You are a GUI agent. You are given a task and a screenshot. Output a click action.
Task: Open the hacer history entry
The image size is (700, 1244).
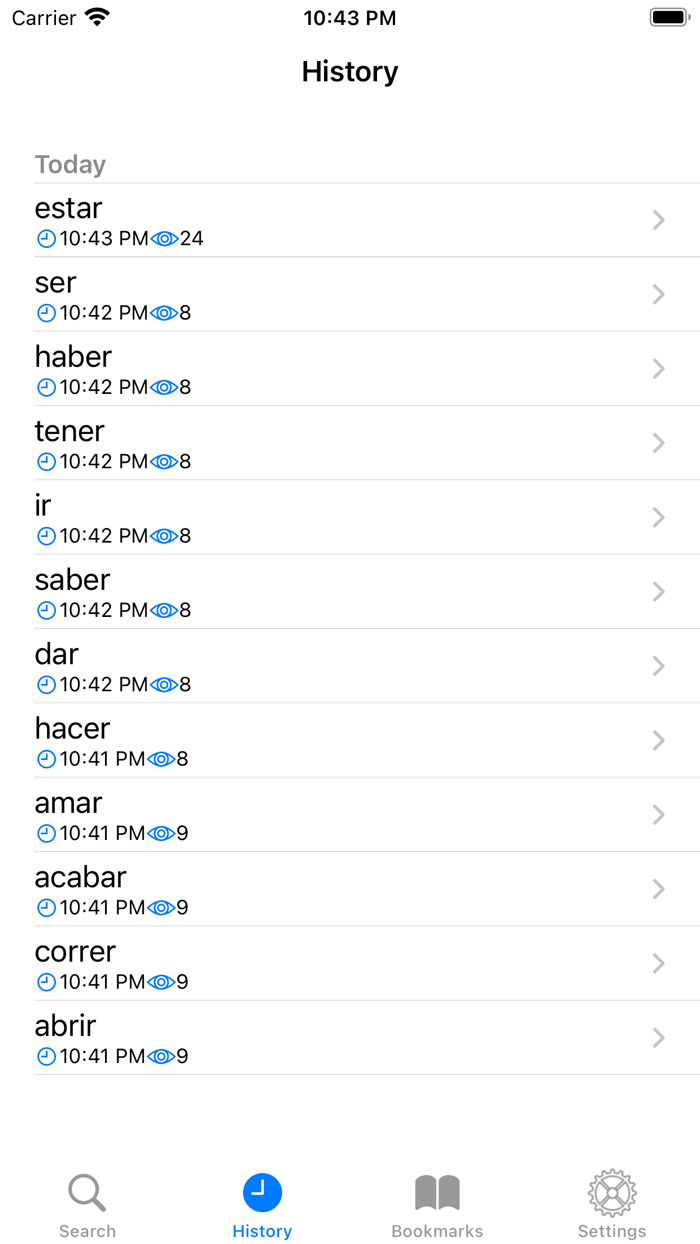pos(350,740)
